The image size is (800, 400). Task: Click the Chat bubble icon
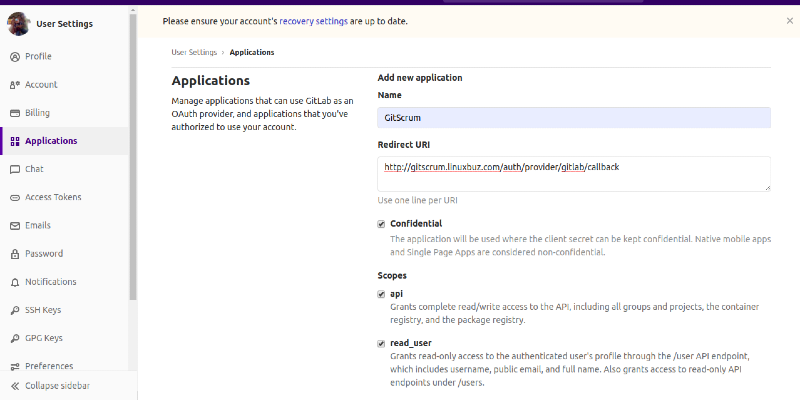[x=15, y=169]
